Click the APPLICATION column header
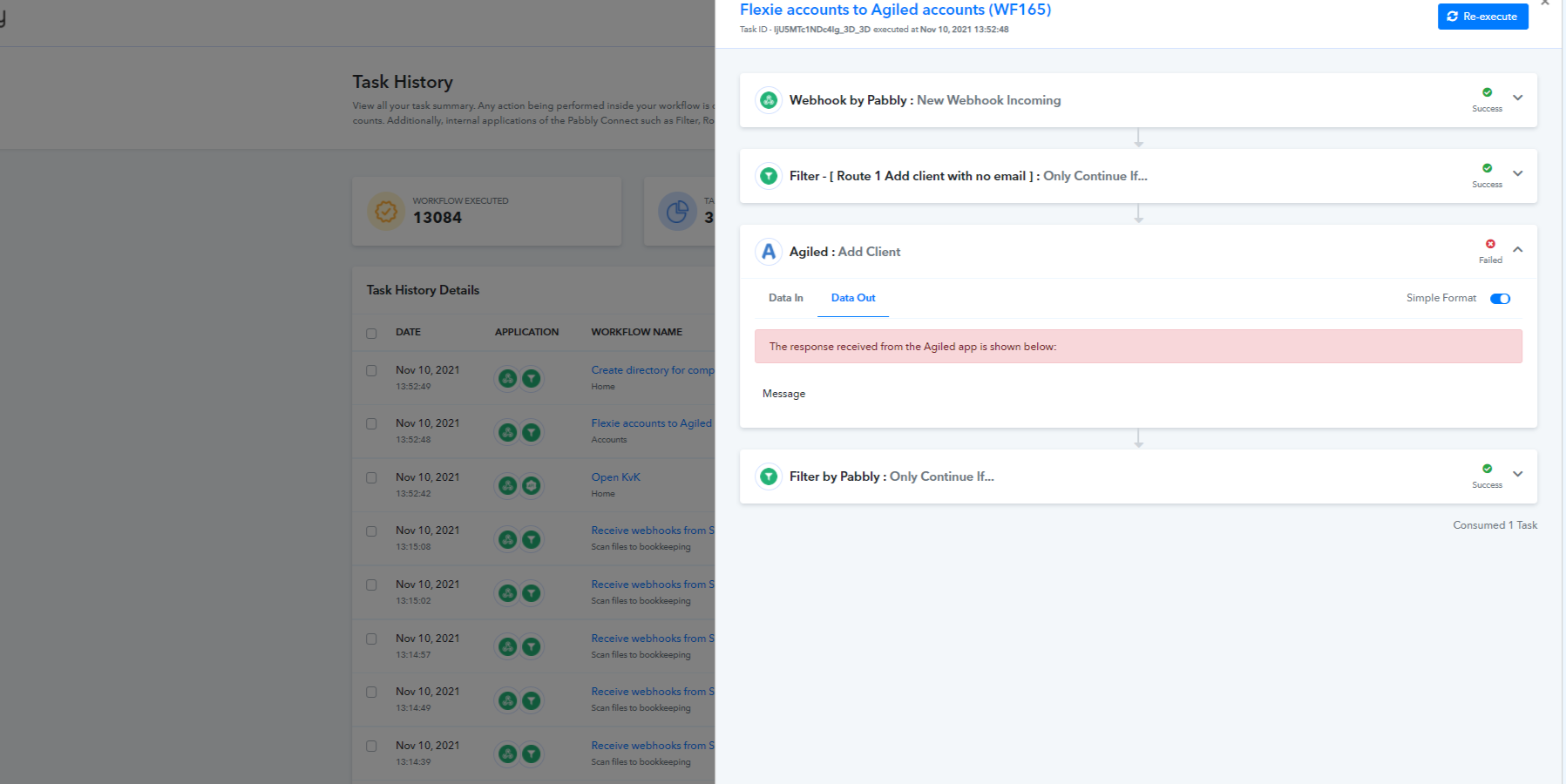The width and height of the screenshot is (1566, 784). pos(527,332)
